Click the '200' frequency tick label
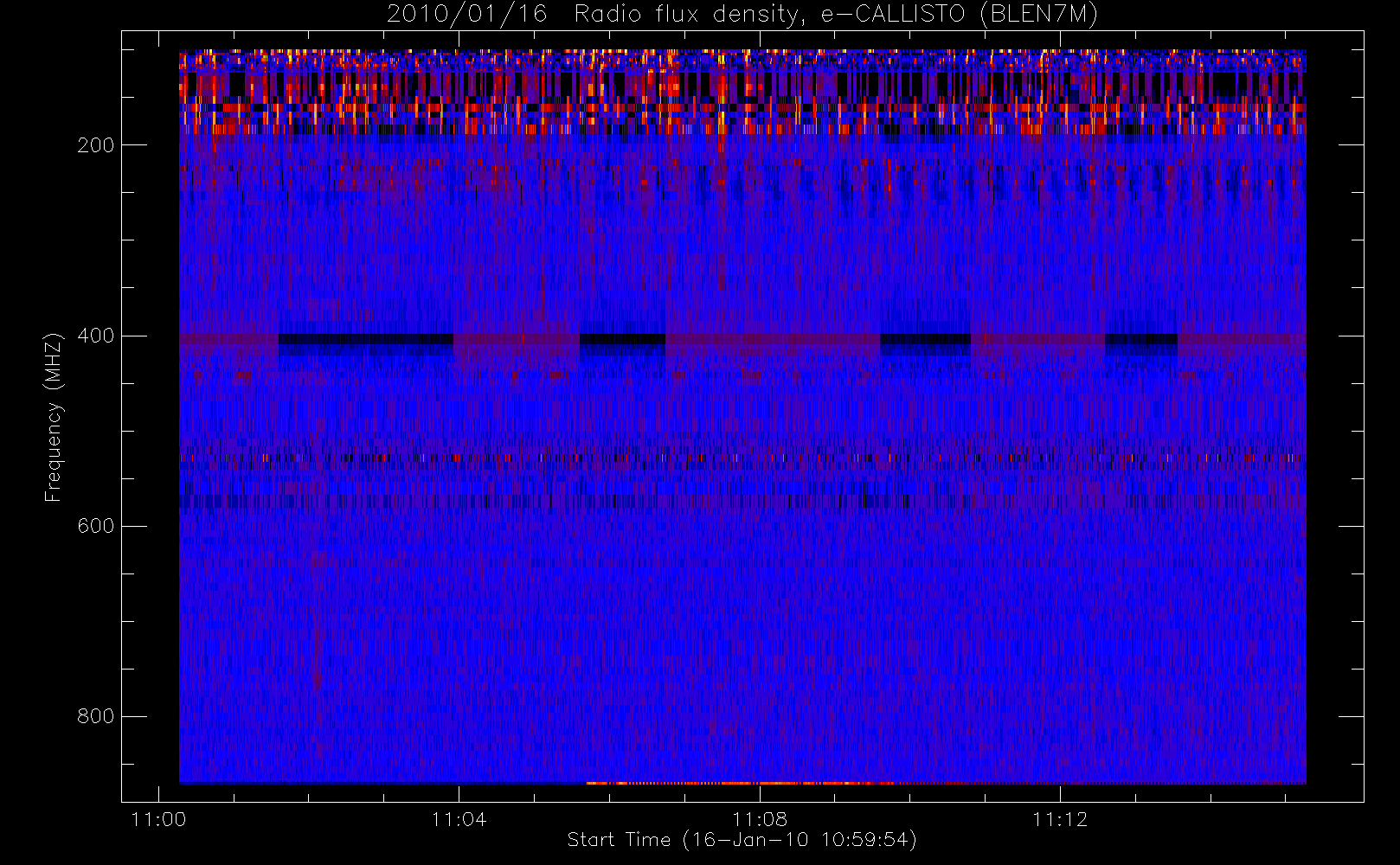Viewport: 1400px width, 865px height. [95, 145]
